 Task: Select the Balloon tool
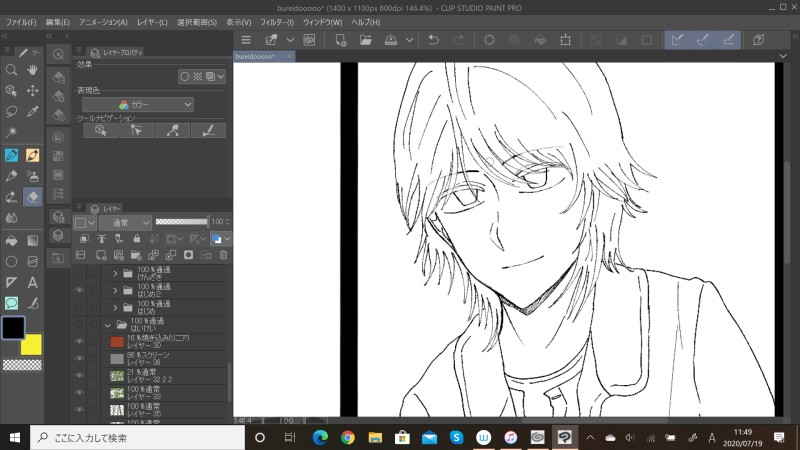click(11, 303)
